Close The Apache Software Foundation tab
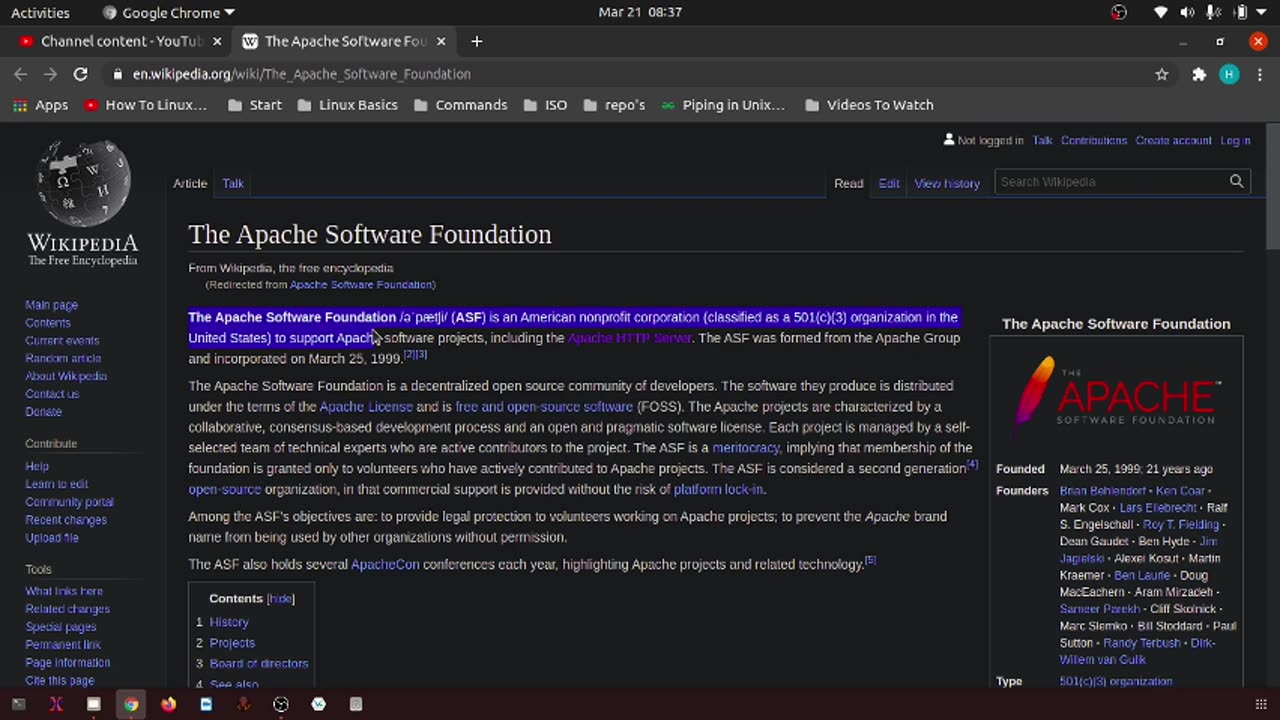This screenshot has height=720, width=1280. click(441, 41)
